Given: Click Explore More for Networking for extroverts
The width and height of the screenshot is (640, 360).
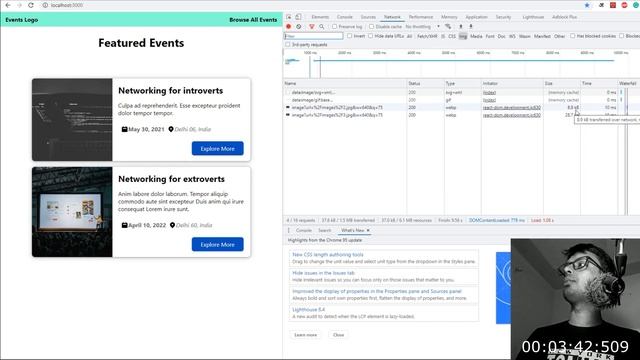Looking at the screenshot, I should (x=218, y=244).
